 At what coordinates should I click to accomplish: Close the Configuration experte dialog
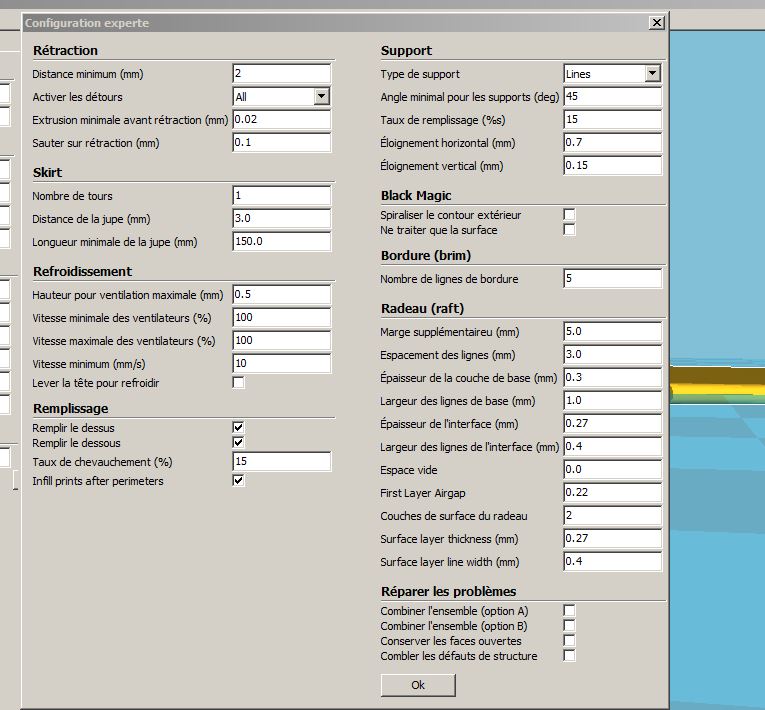[x=655, y=22]
